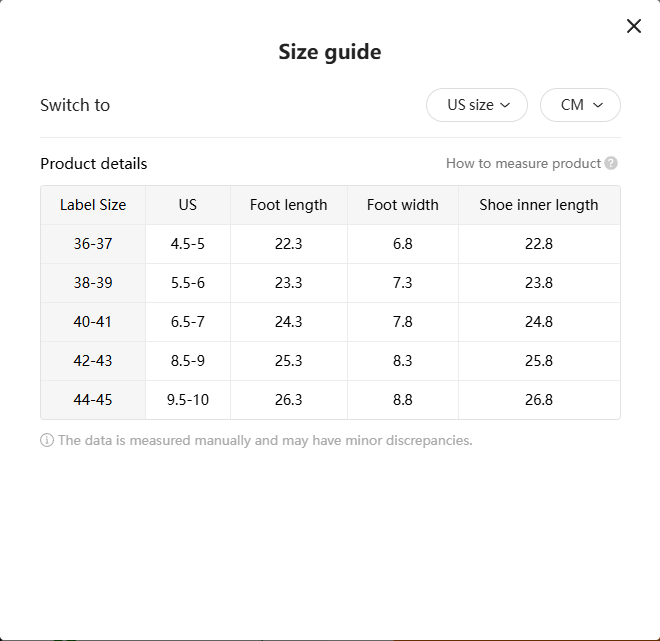Image resolution: width=660 pixels, height=641 pixels.
Task: Select the 42-43 label size cell
Action: click(x=93, y=361)
